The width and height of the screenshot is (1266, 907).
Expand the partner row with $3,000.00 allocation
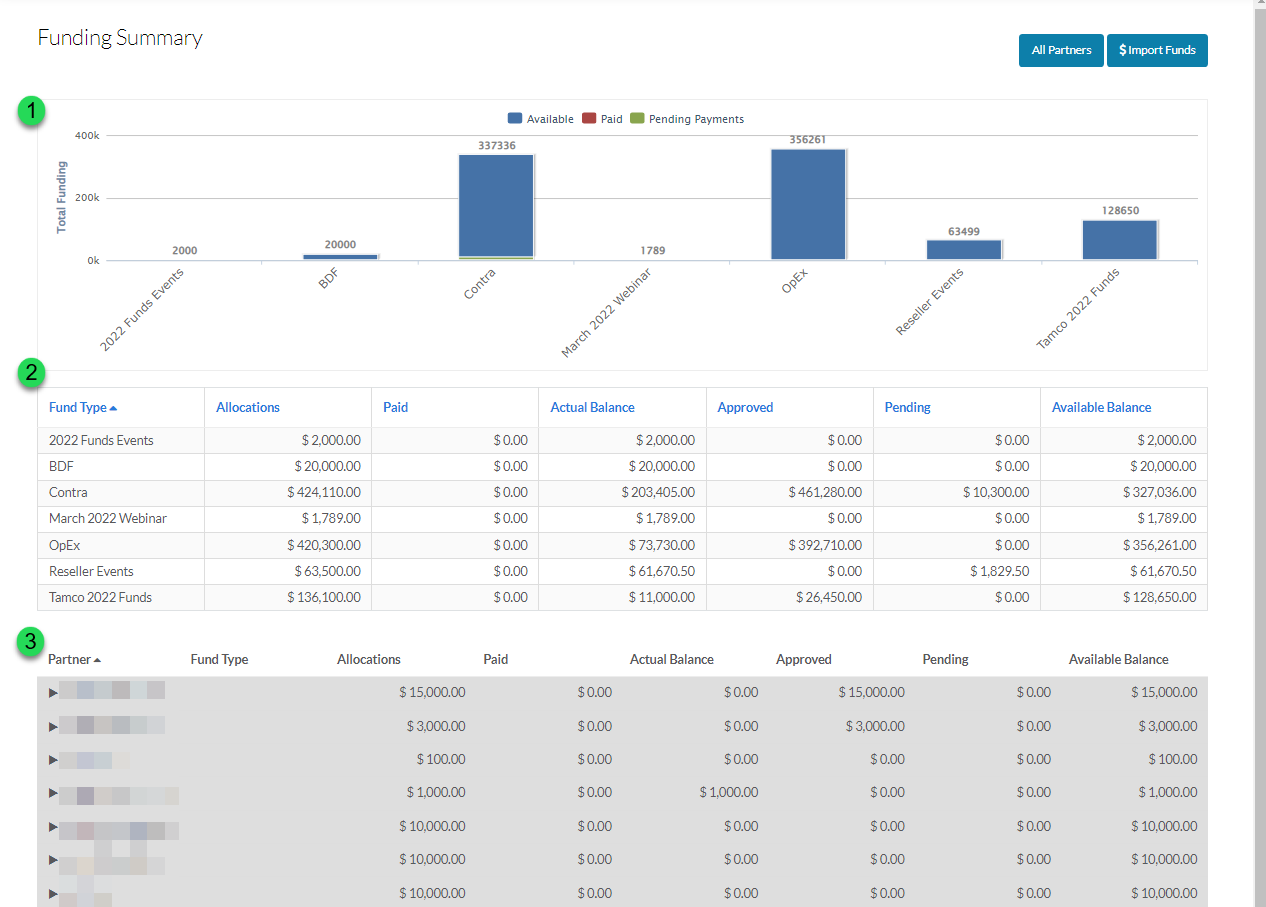pos(53,725)
